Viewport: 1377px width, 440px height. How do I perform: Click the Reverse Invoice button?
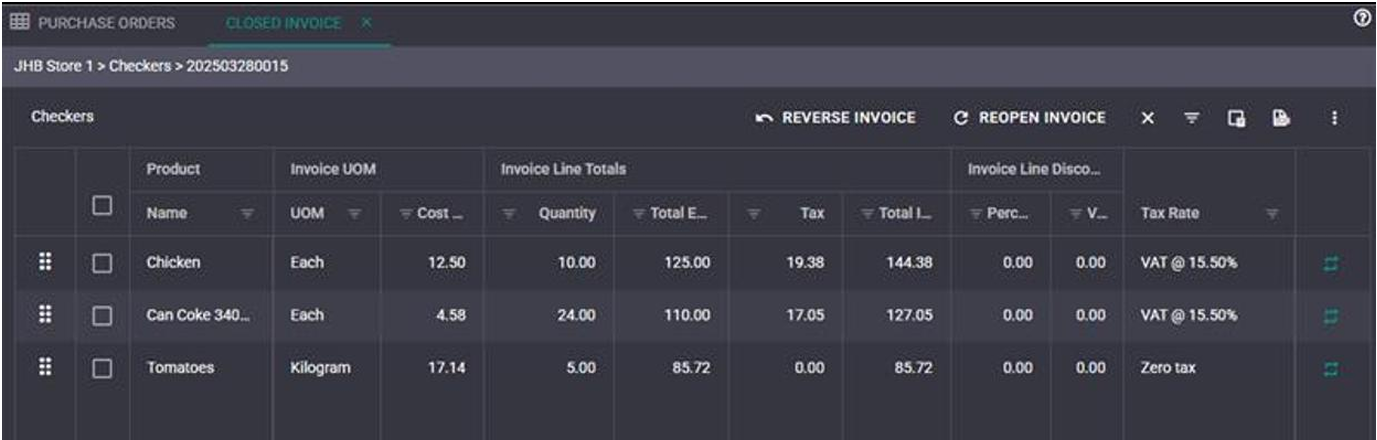pos(836,118)
